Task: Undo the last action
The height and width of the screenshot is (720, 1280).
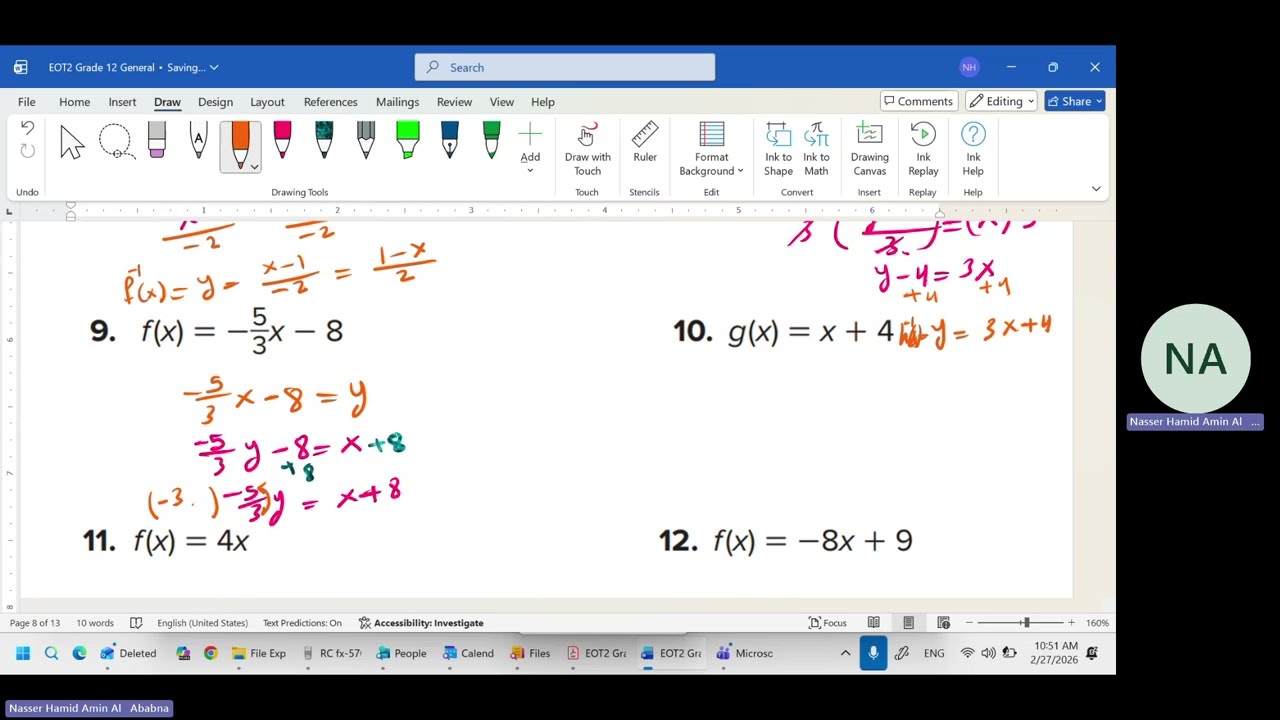Action: (x=27, y=128)
